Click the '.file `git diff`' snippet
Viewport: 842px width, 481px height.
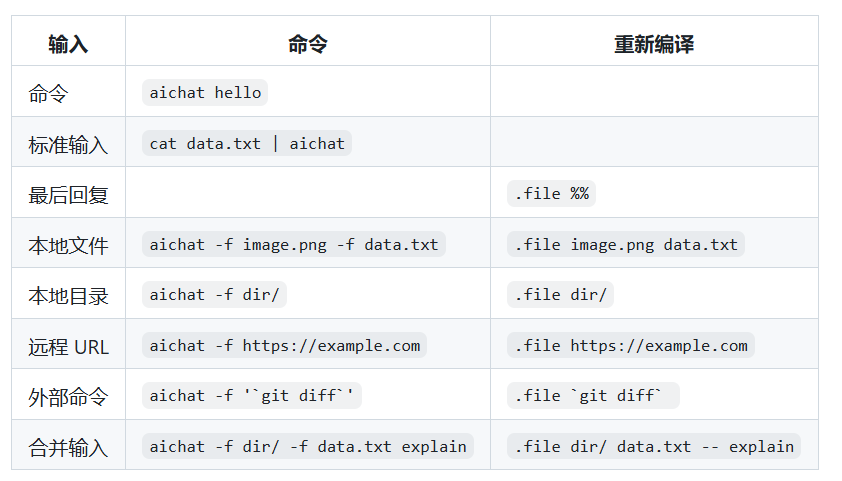(593, 396)
